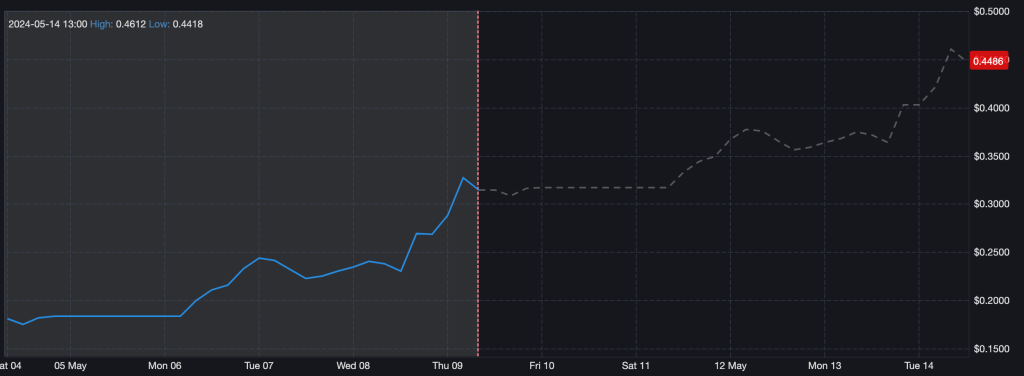Select the $0.3500 price axis label
The width and height of the screenshot is (1024, 376).
[x=991, y=156]
